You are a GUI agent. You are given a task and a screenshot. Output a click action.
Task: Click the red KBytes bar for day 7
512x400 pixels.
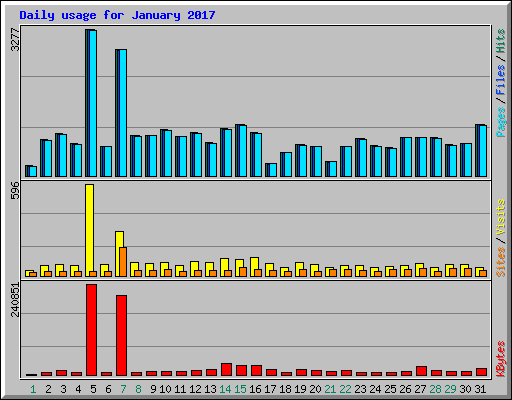point(121,335)
